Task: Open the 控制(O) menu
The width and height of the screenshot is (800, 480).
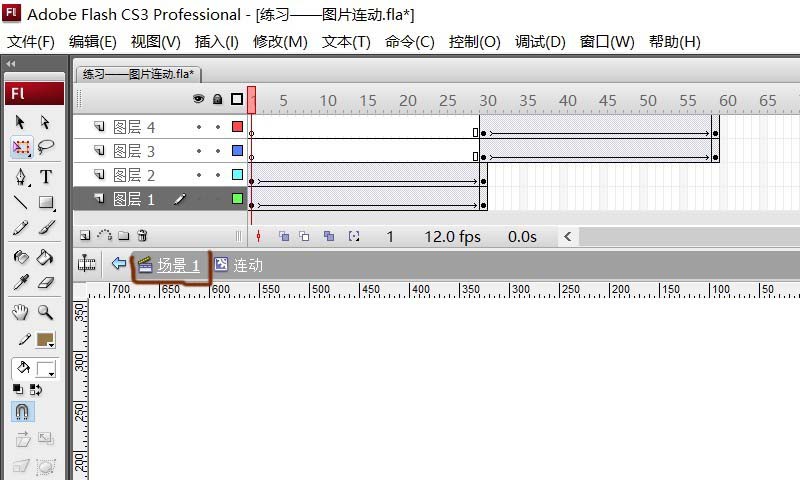Action: 474,41
